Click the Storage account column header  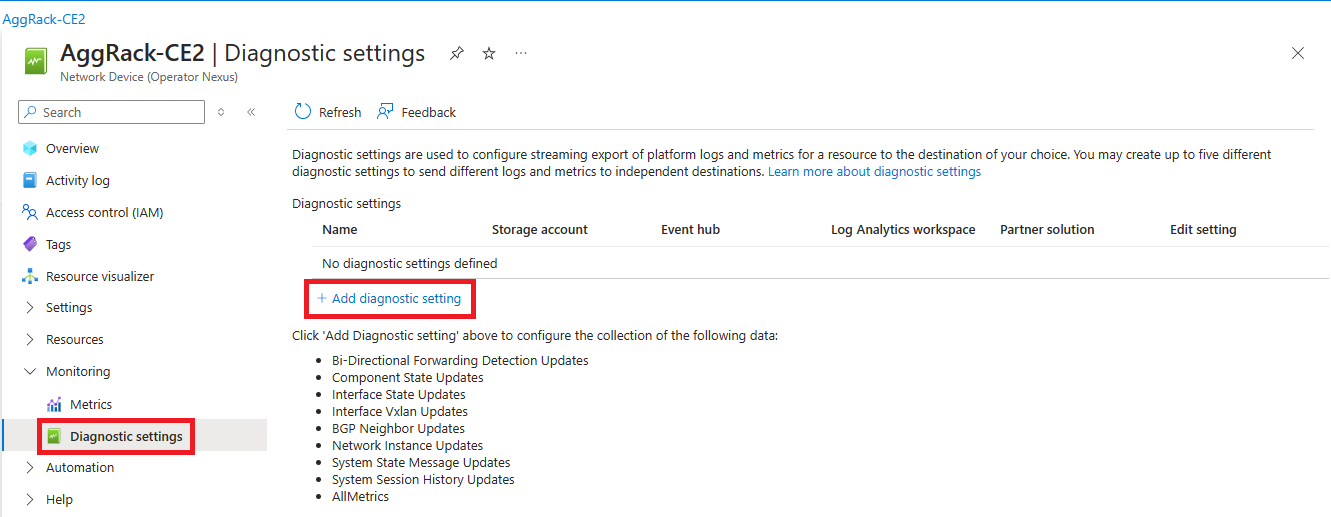click(x=540, y=229)
